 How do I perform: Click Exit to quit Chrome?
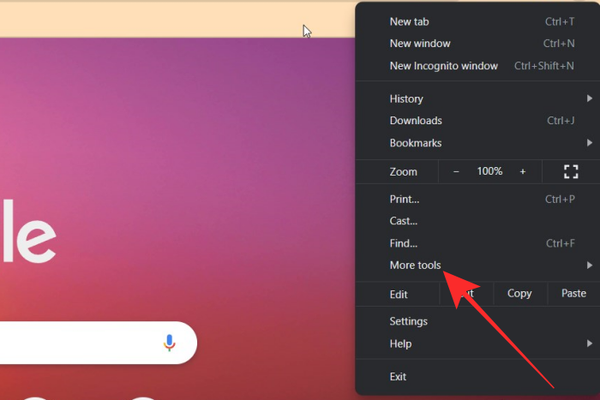[x=398, y=376]
